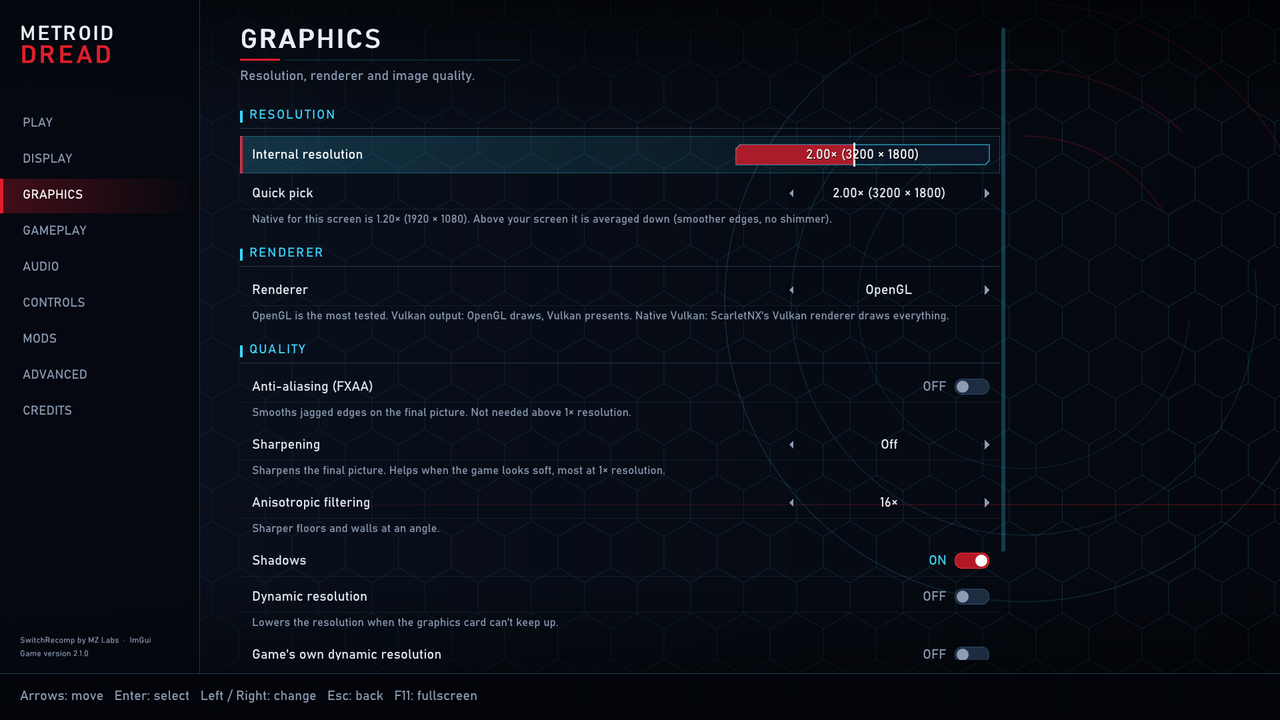Click the "Resolution, renderer and image quality" subtitle

click(357, 76)
